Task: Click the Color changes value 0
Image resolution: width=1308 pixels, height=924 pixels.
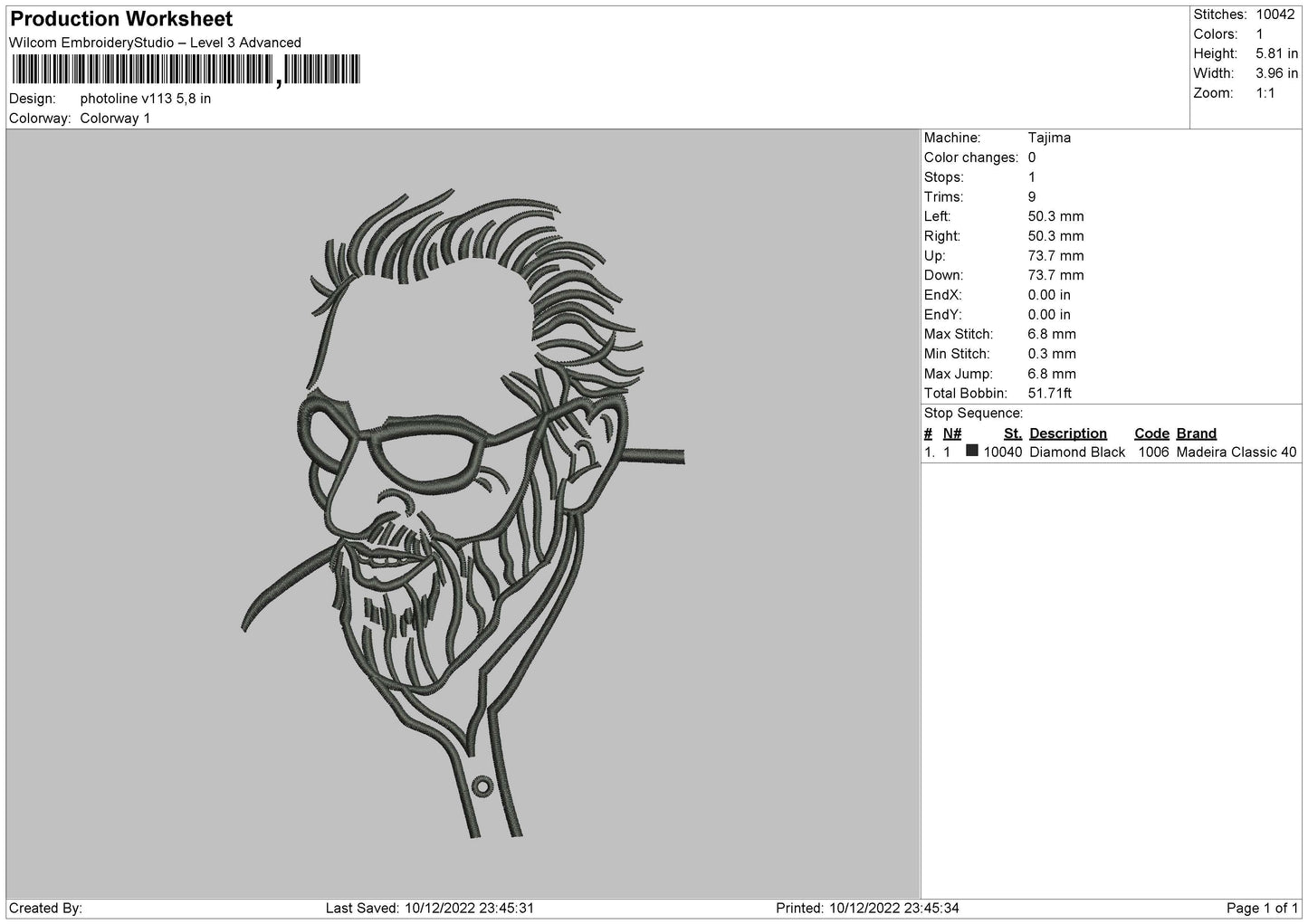Action: pyautogui.click(x=1032, y=157)
